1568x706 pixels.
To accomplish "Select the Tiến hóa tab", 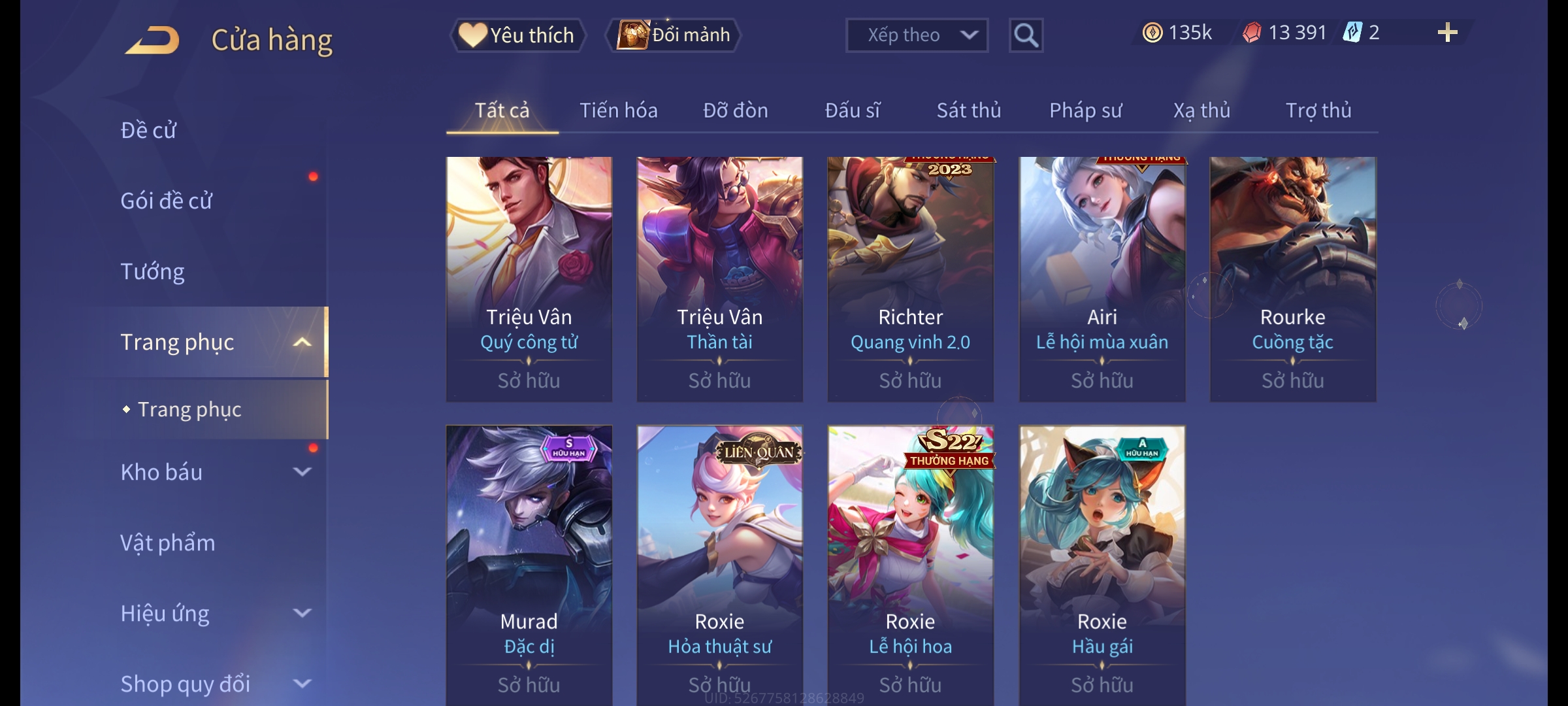I will click(619, 110).
